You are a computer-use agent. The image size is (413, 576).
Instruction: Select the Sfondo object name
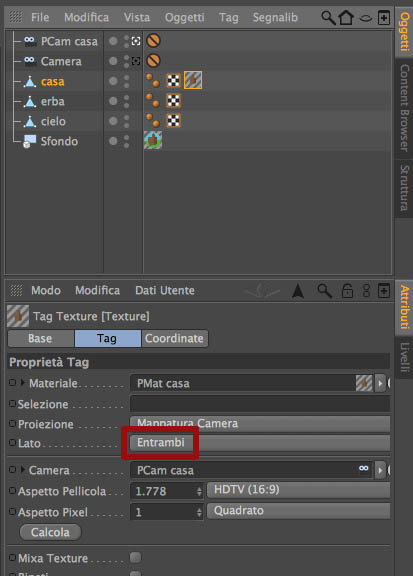(x=59, y=141)
